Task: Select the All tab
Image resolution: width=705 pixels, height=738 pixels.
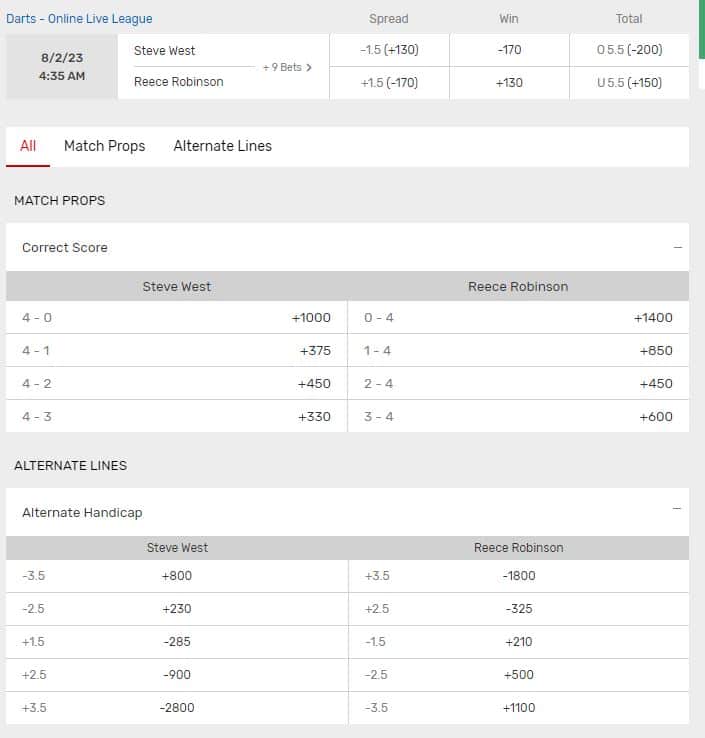Action: 28,146
